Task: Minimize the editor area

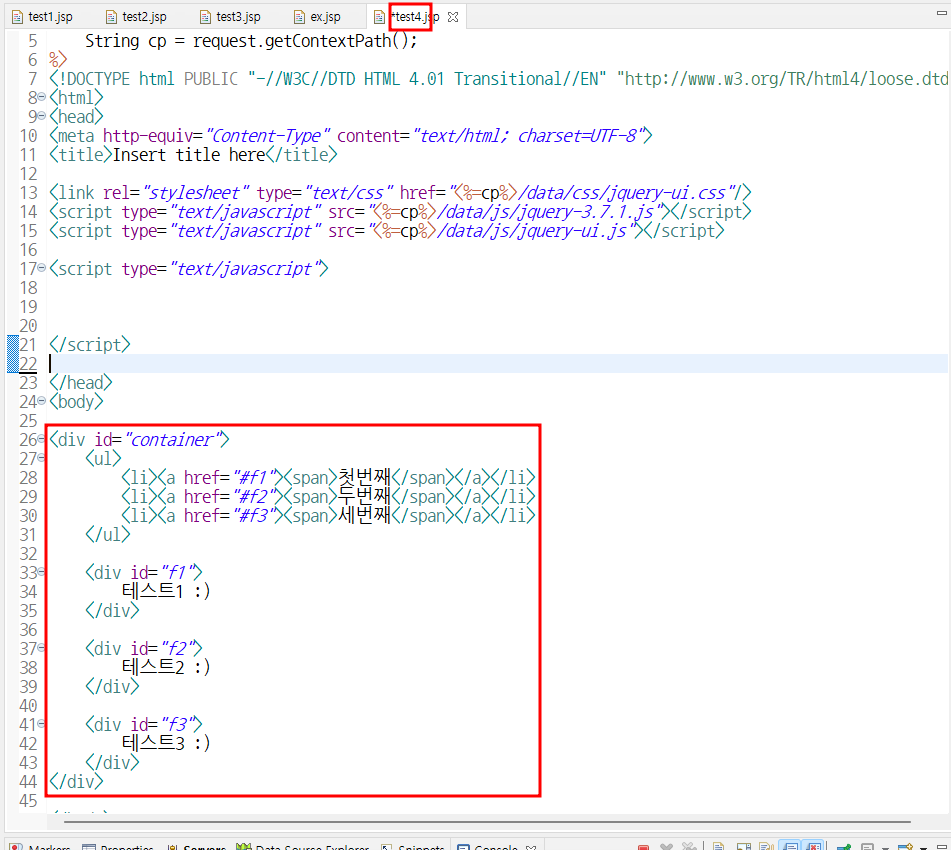Action: 941,12
